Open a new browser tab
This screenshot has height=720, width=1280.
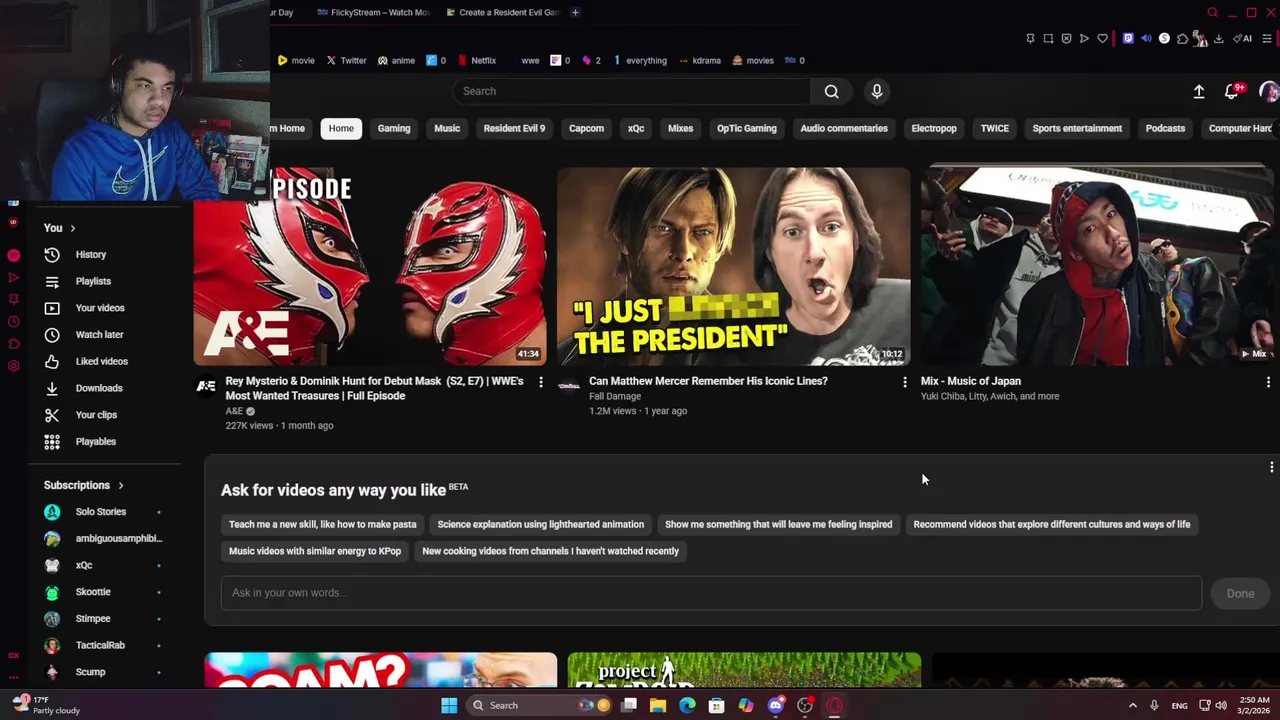tap(575, 12)
